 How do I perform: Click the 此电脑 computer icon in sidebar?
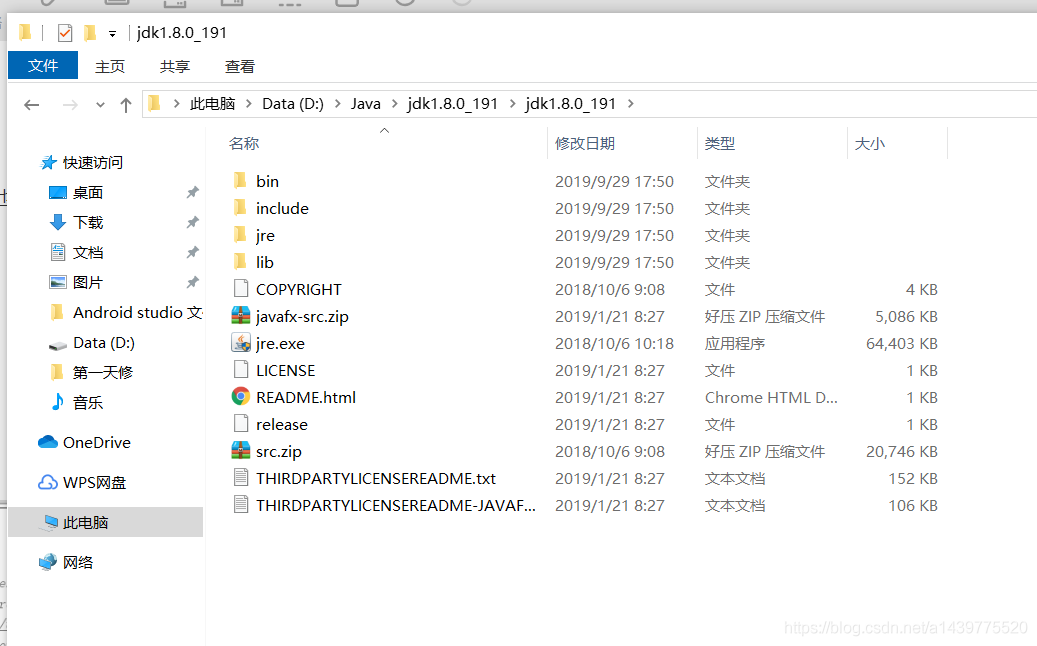[50, 522]
